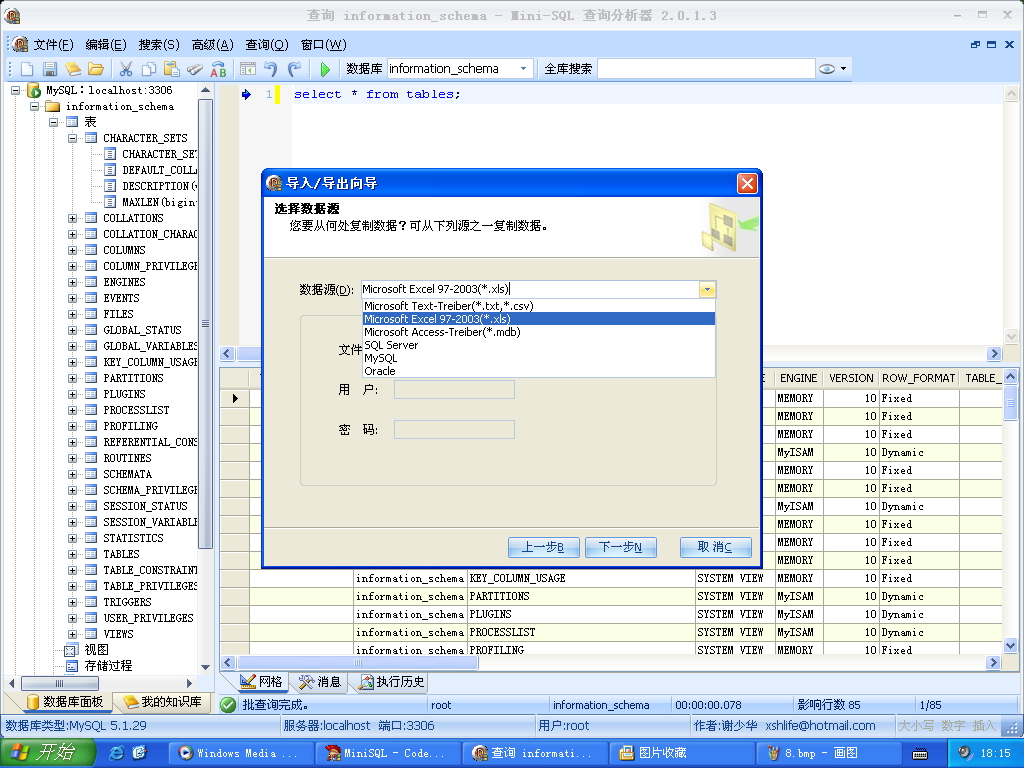
Task: Open the 窗口(W) menu
Action: (323, 44)
